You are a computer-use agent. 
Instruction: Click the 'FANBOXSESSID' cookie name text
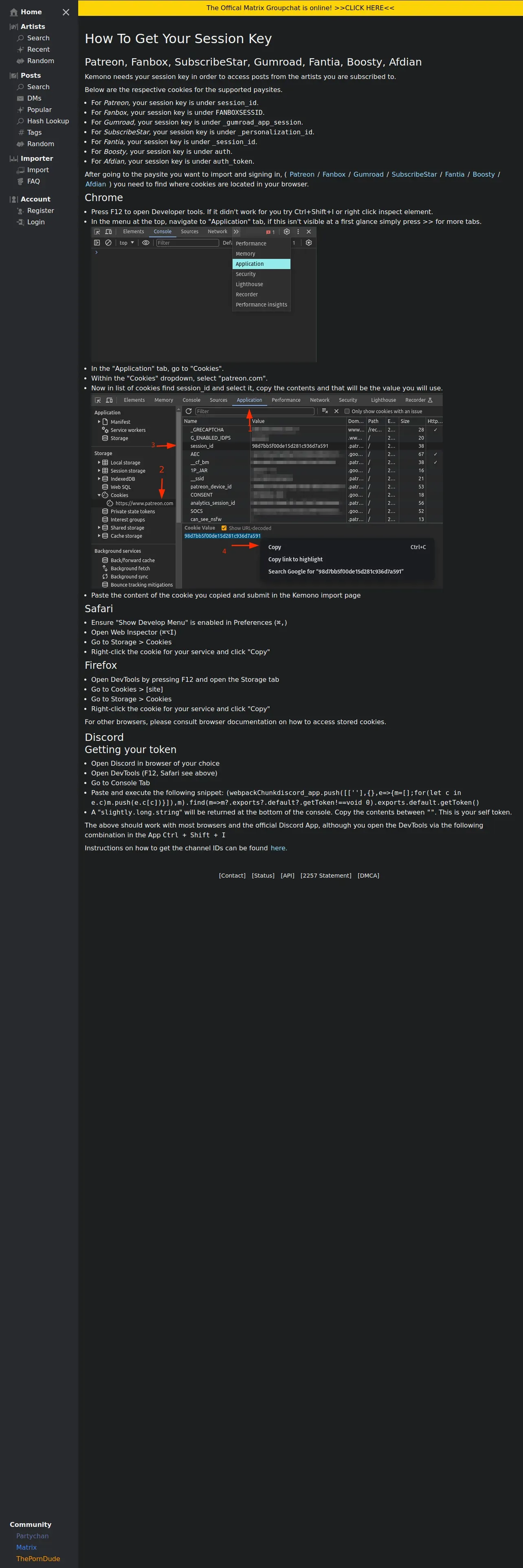pyautogui.click(x=239, y=113)
